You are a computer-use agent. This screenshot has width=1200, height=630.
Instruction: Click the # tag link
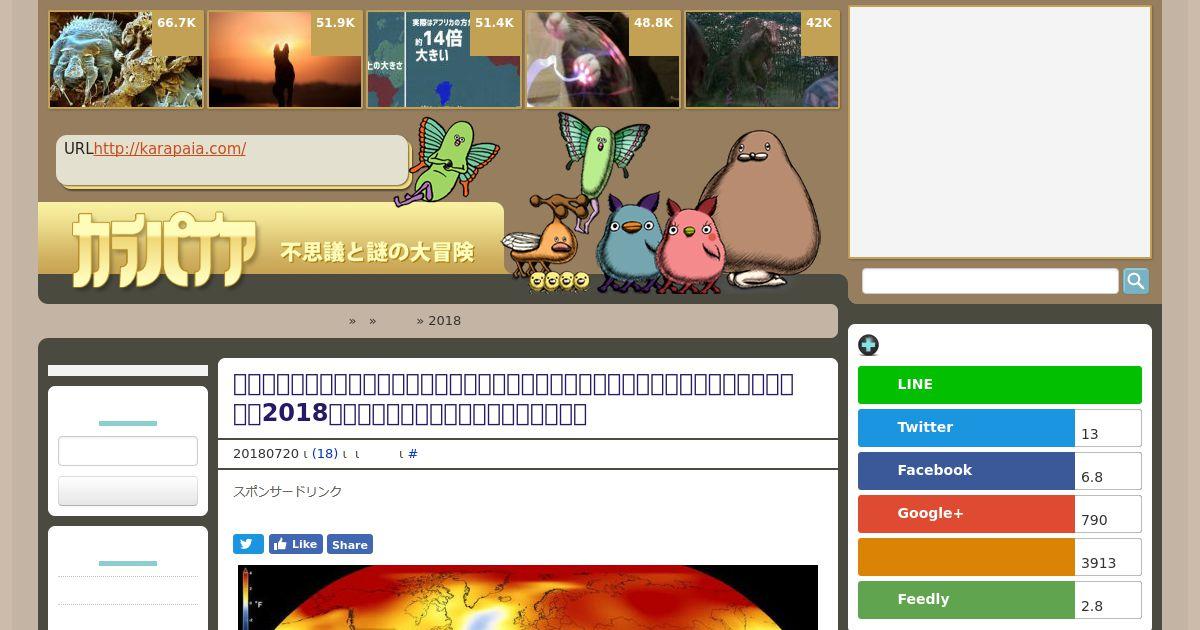pos(413,454)
